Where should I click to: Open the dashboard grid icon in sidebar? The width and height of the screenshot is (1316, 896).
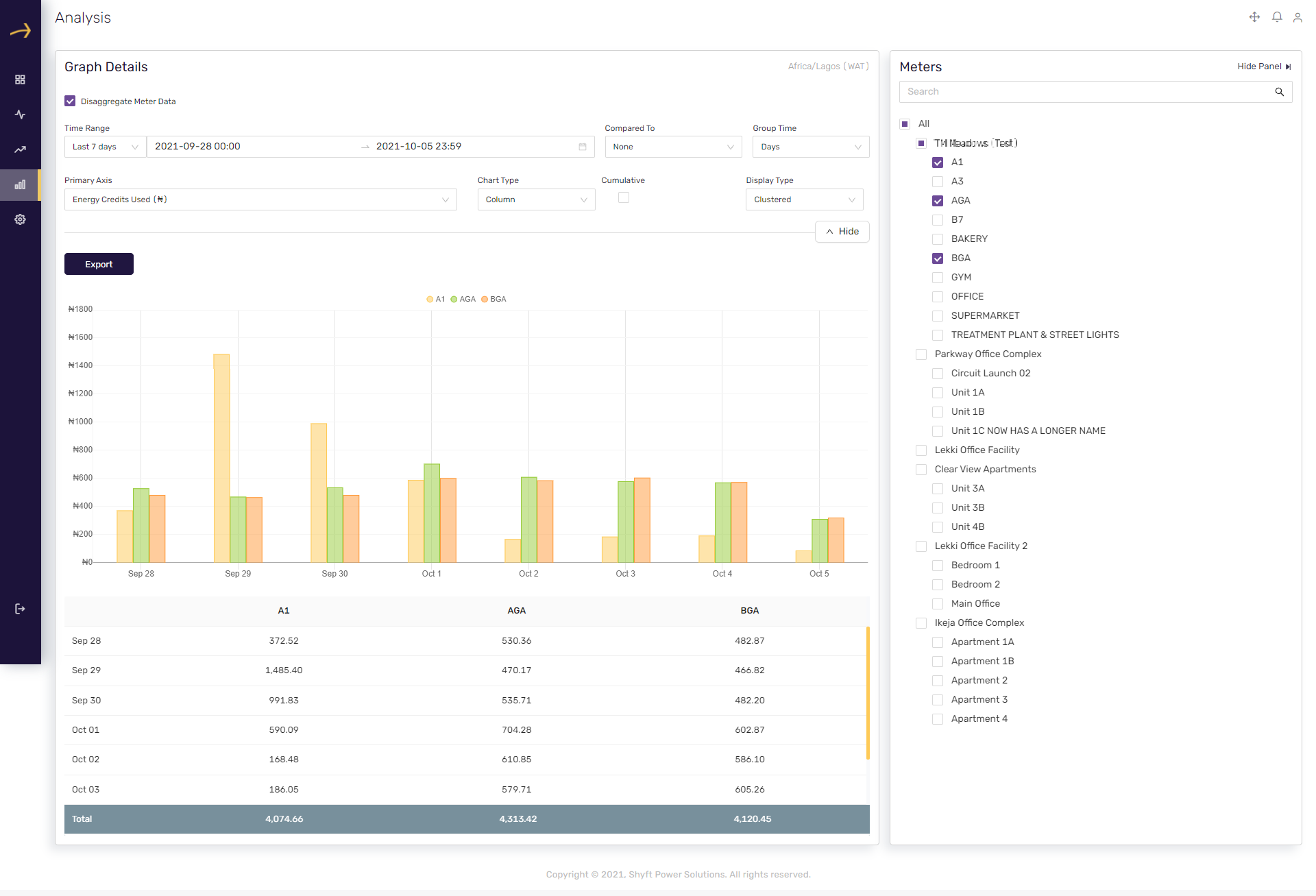point(20,80)
